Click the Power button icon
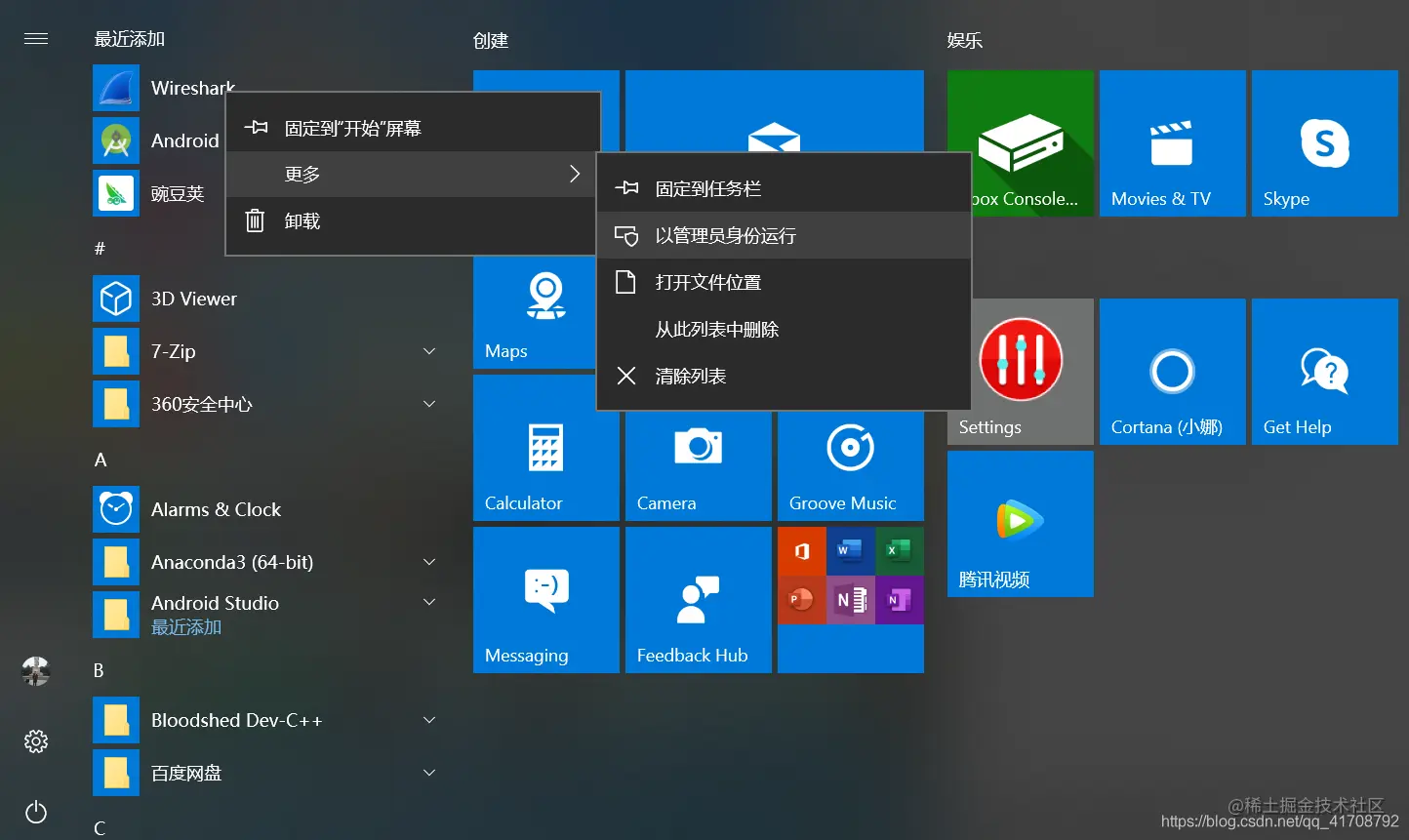 pos(36,812)
